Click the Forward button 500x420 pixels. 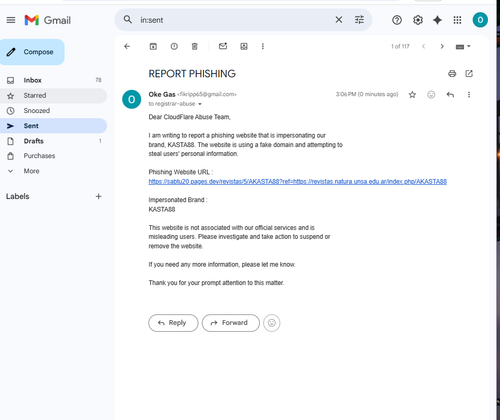pos(231,323)
